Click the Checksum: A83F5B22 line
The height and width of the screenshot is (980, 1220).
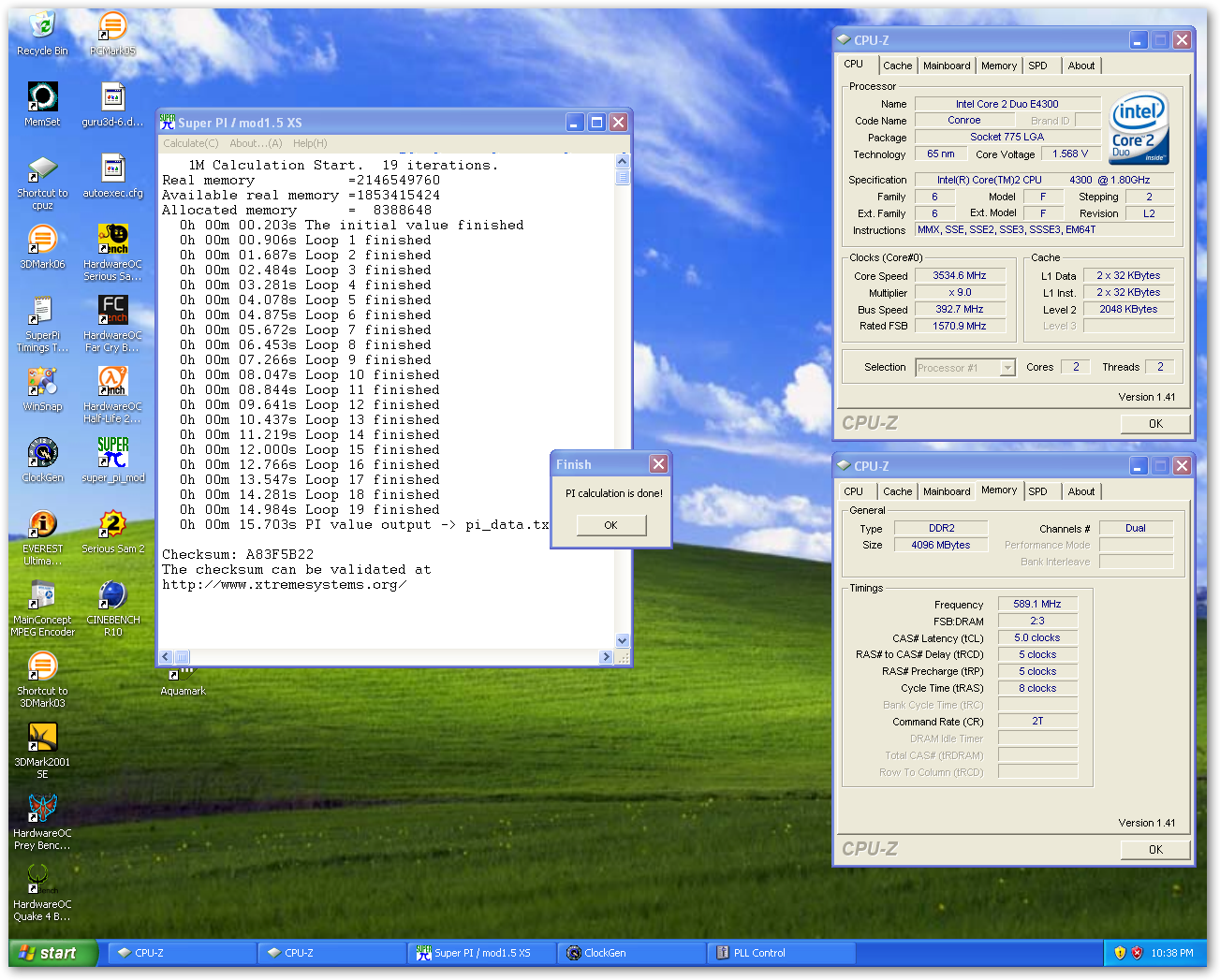(238, 554)
